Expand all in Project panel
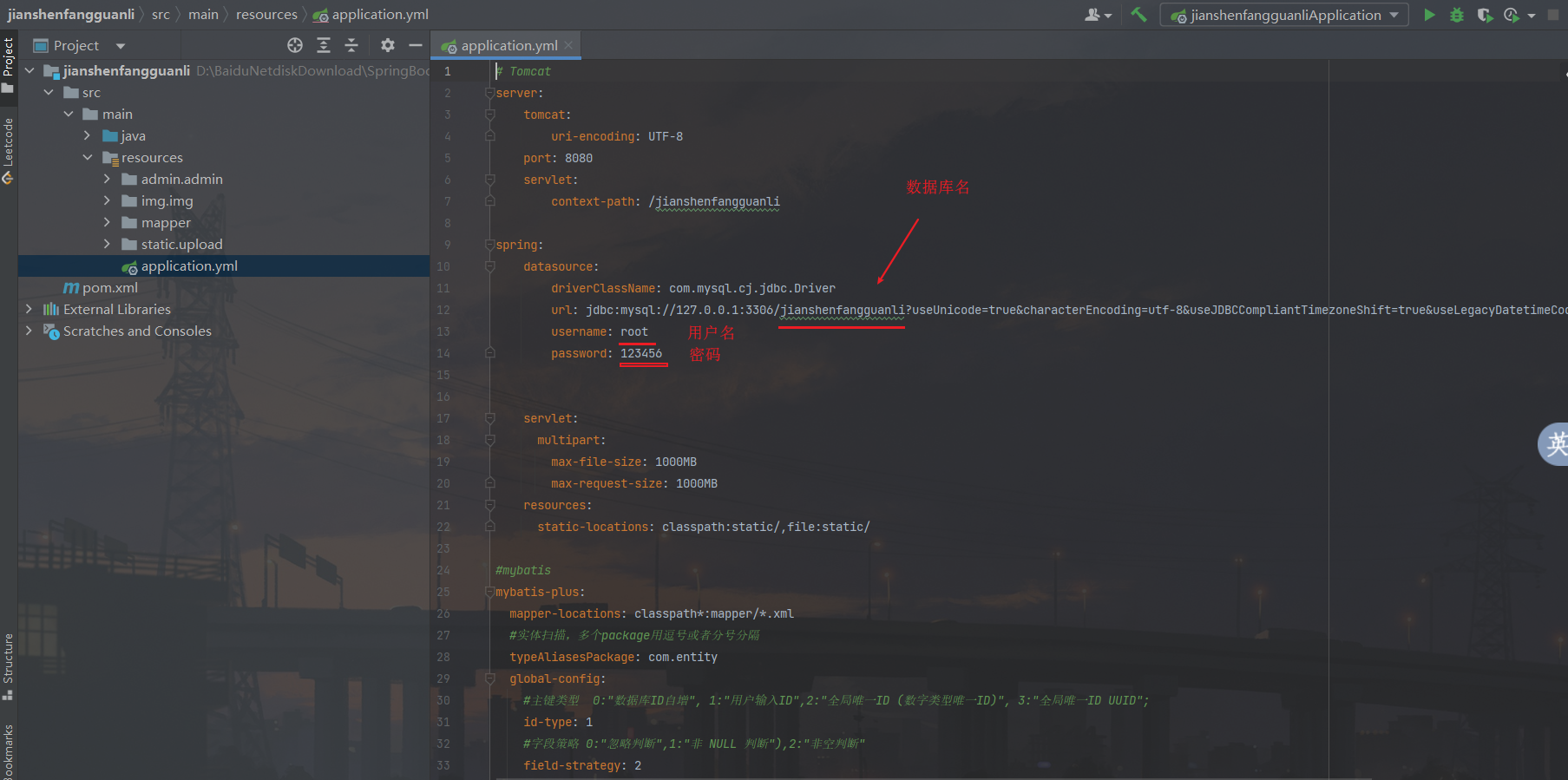This screenshot has height=780, width=1568. [x=324, y=45]
